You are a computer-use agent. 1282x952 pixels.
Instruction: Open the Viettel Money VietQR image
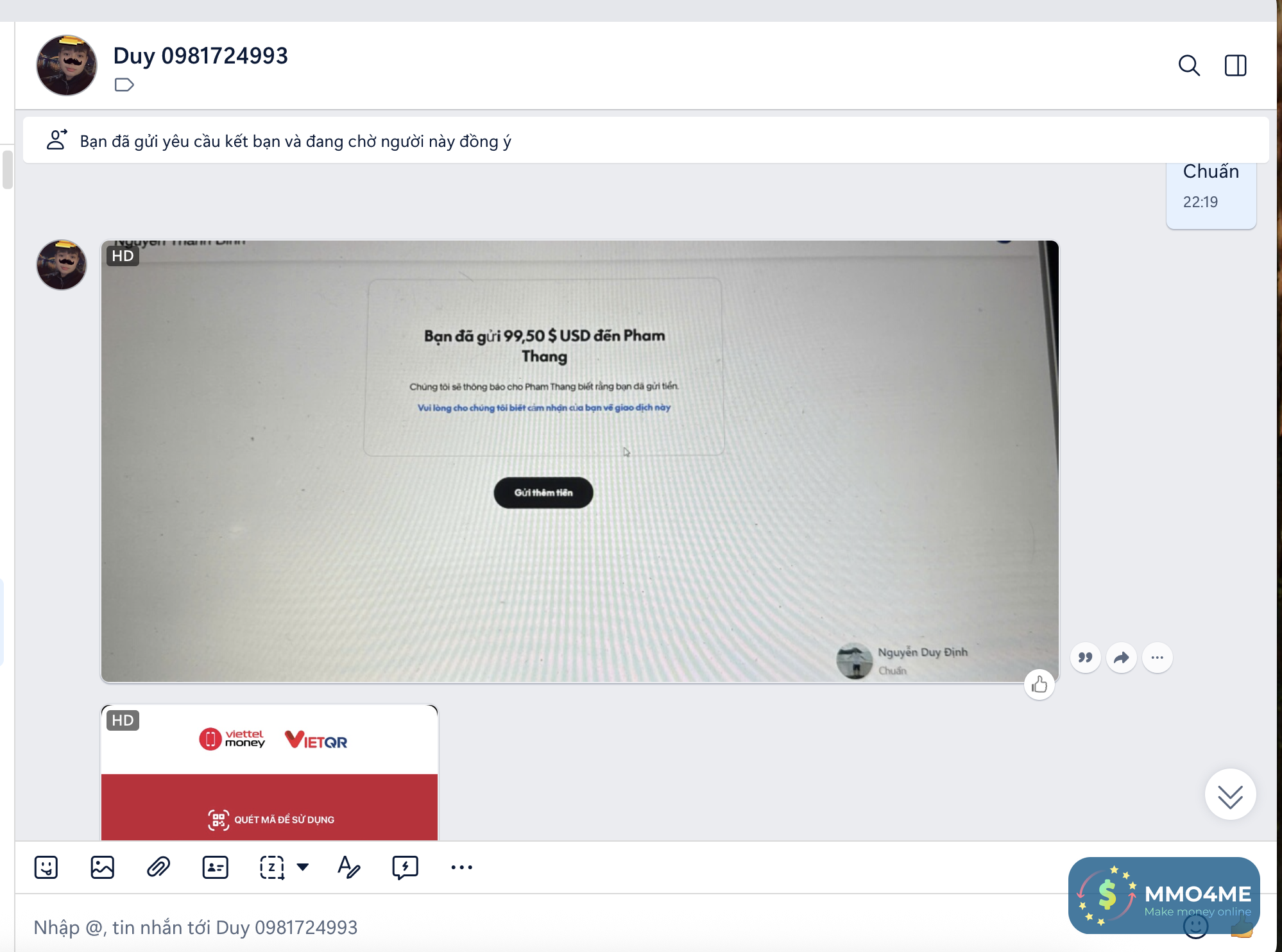[269, 773]
